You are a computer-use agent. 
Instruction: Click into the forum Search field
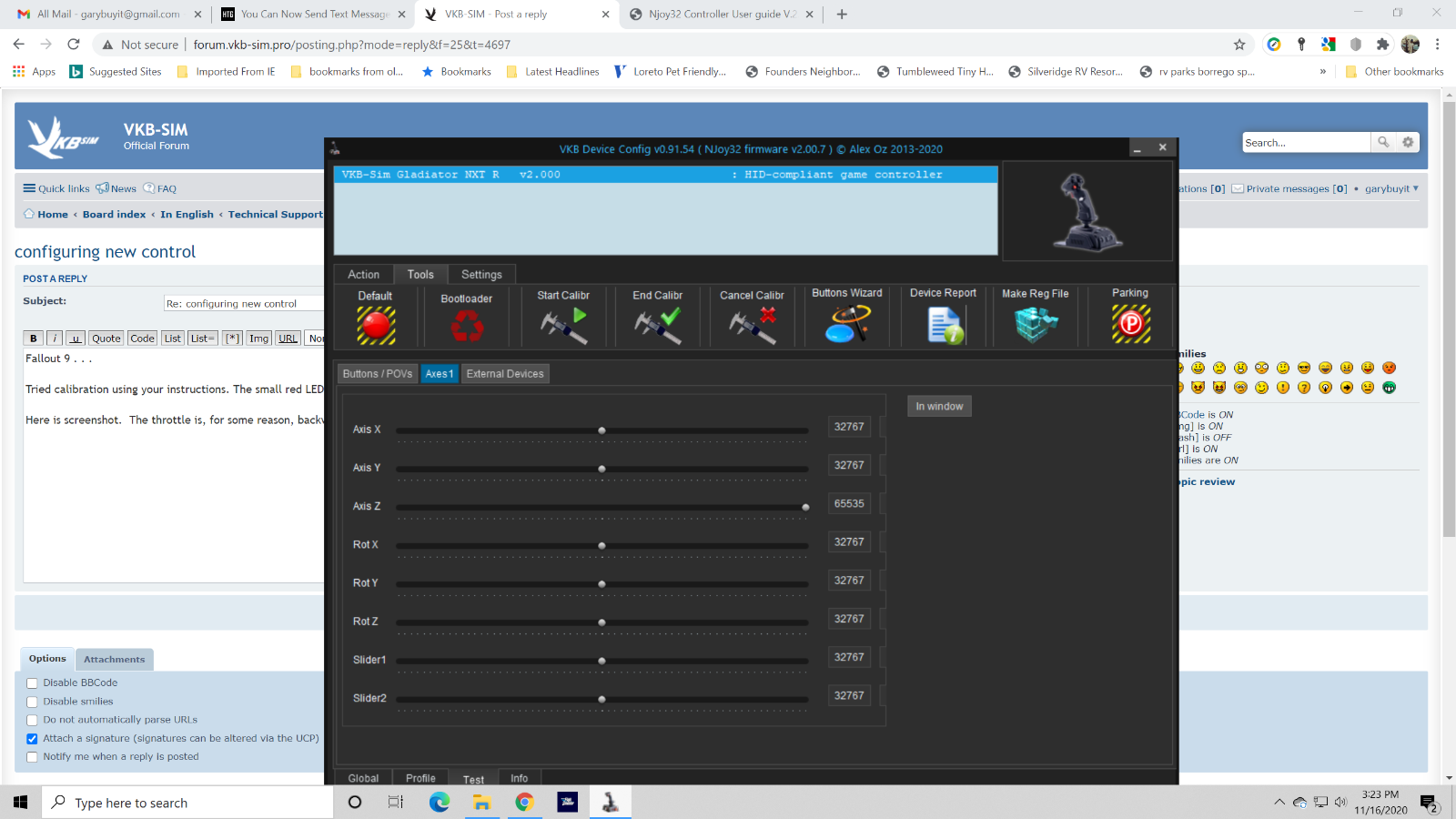(x=1306, y=143)
